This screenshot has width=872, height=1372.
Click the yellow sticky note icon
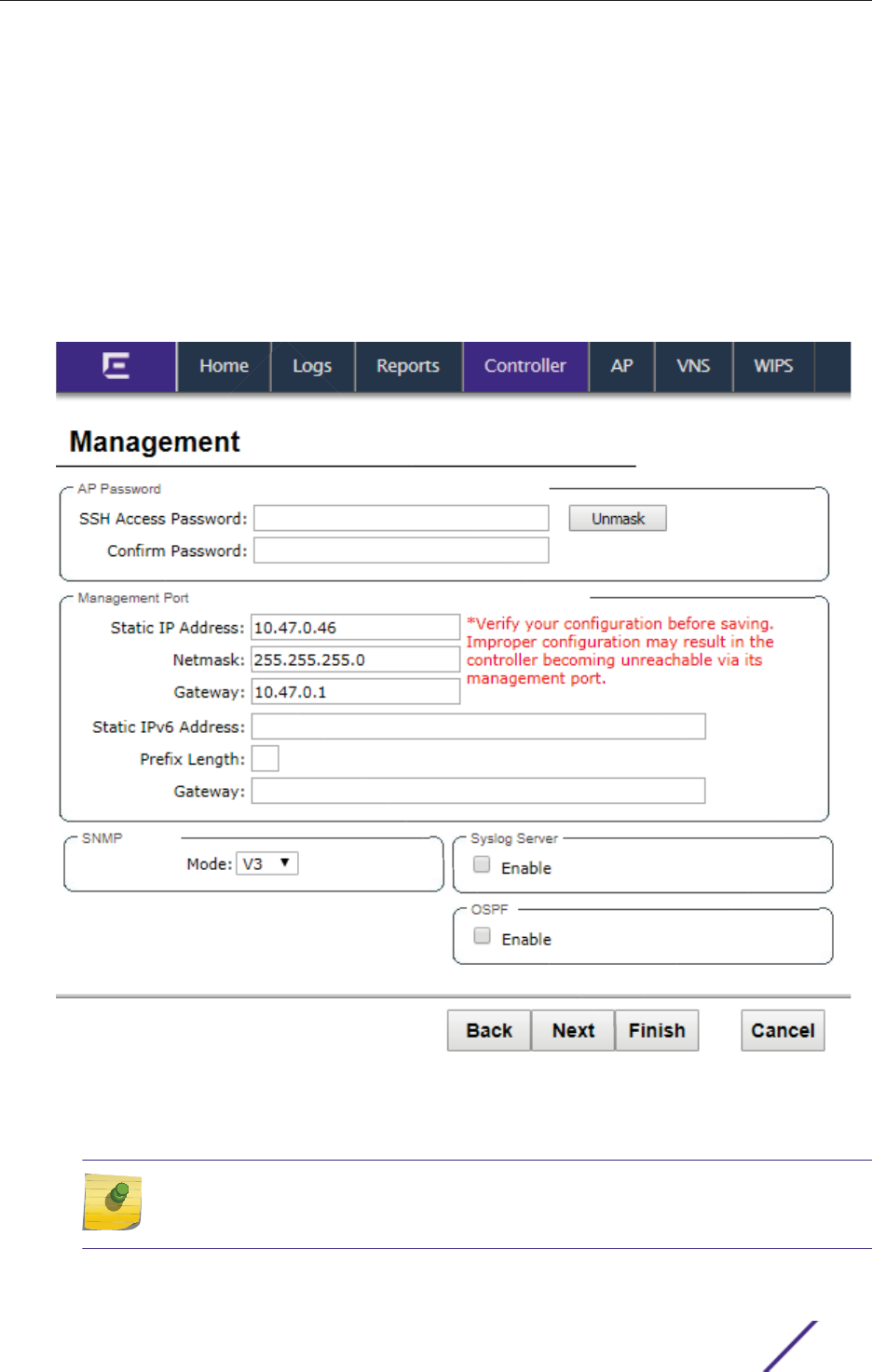(112, 1202)
